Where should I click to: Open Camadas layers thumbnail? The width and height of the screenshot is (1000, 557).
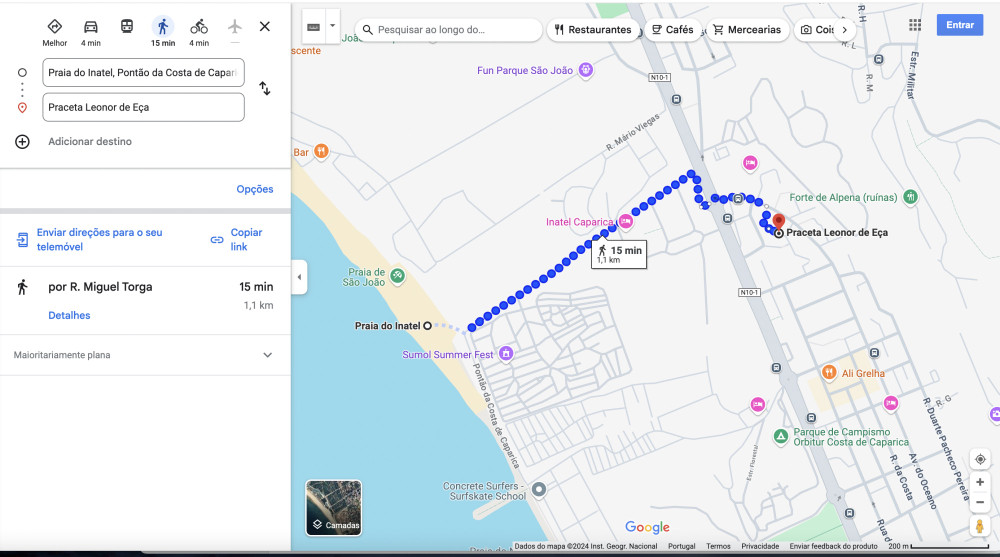tap(334, 508)
